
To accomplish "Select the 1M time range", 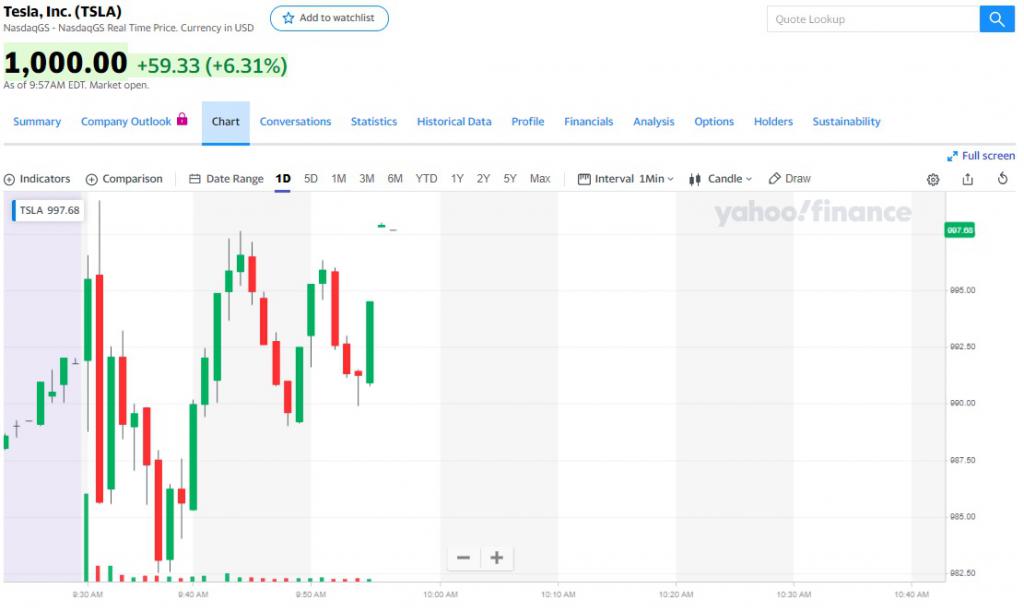I will click(x=338, y=179).
